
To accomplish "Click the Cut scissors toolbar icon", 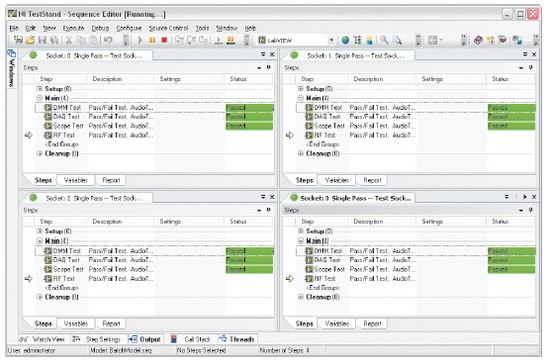I will 69,40.
